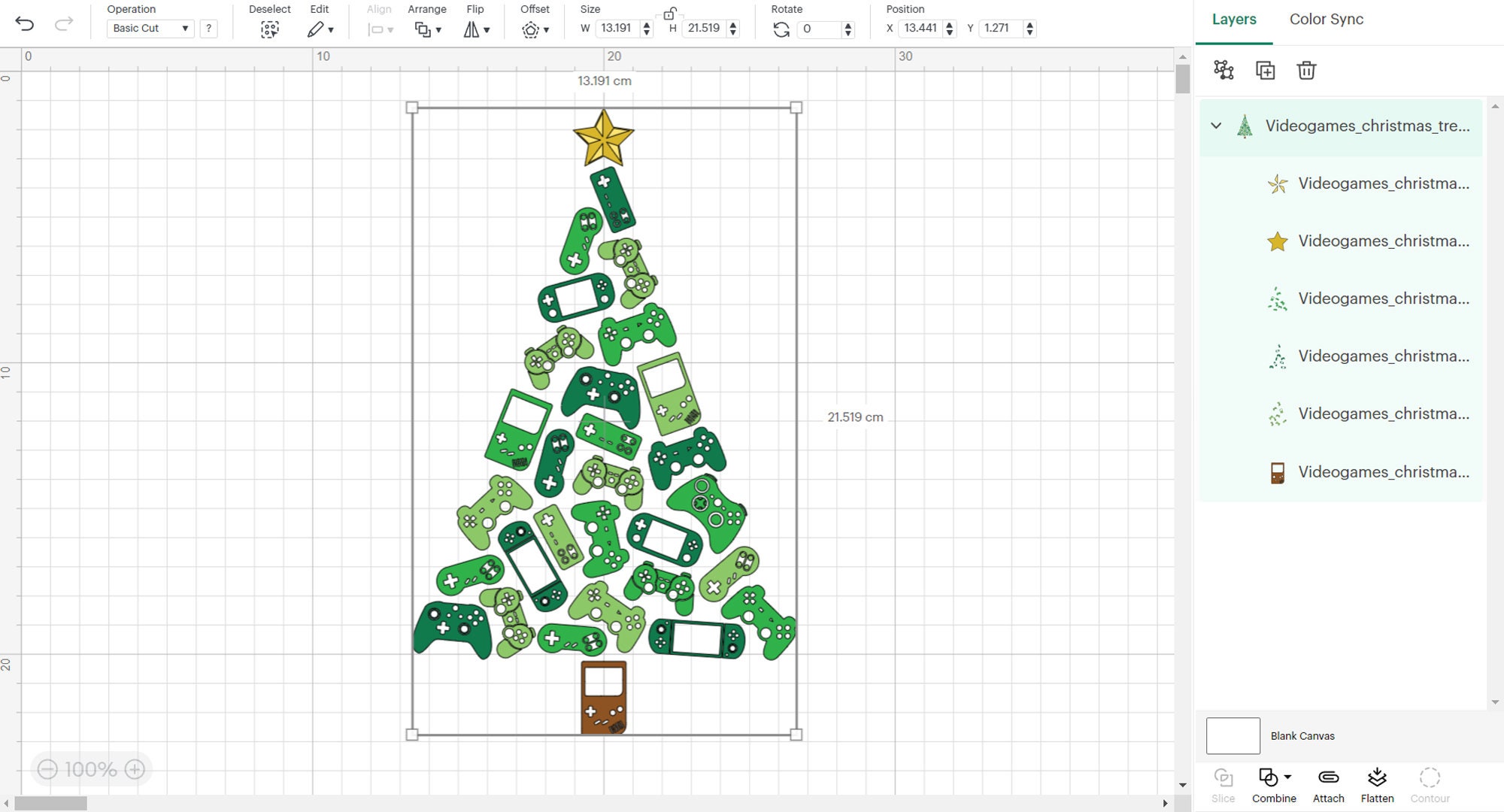Screen dimensions: 1504x812
Task: Click the Blank Canvas color swatch
Action: (x=1233, y=735)
